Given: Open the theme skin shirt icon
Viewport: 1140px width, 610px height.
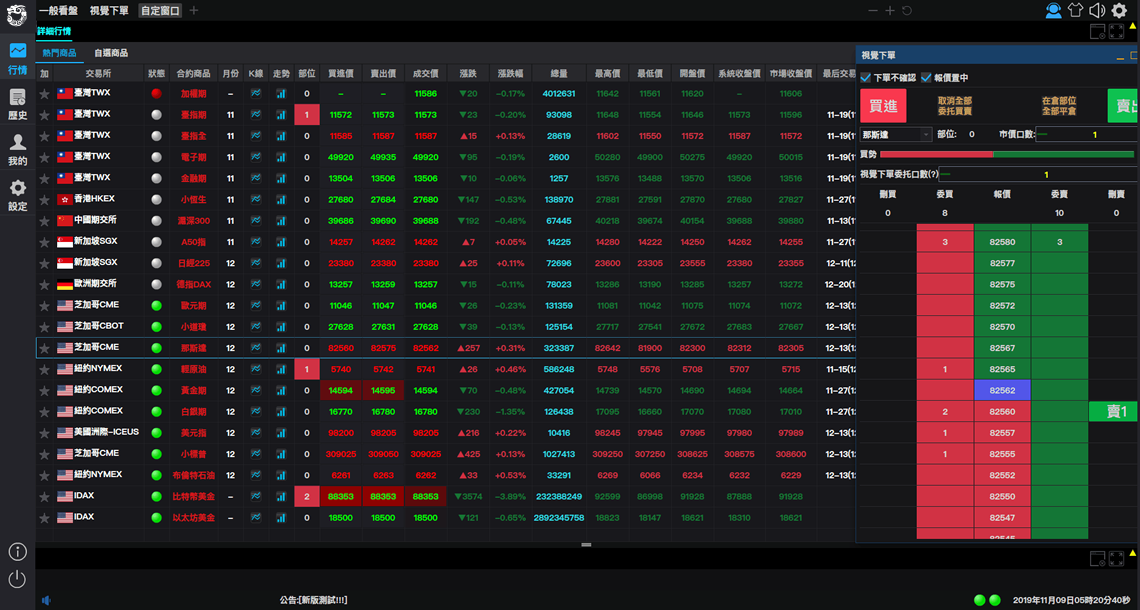Looking at the screenshot, I should 1075,11.
